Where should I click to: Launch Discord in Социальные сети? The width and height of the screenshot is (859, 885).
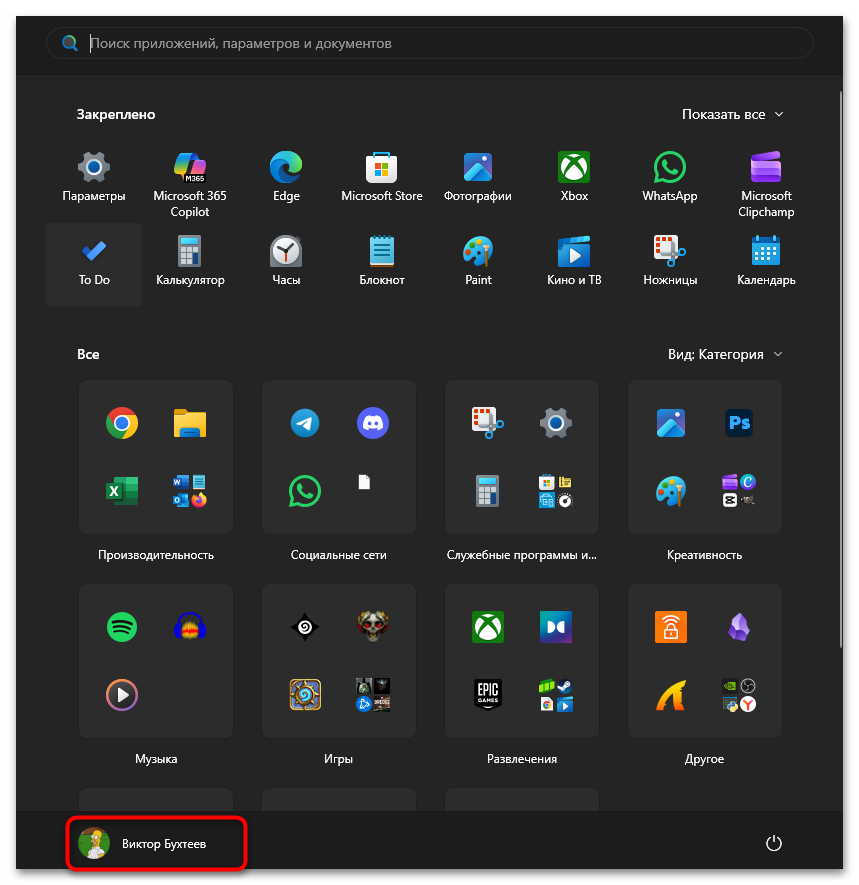point(372,423)
